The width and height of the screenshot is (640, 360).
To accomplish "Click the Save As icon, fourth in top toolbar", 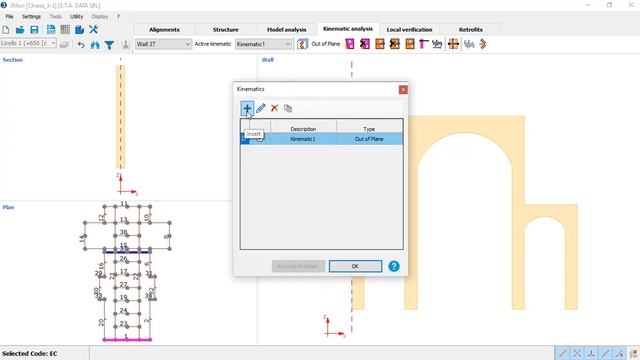I will click(51, 29).
